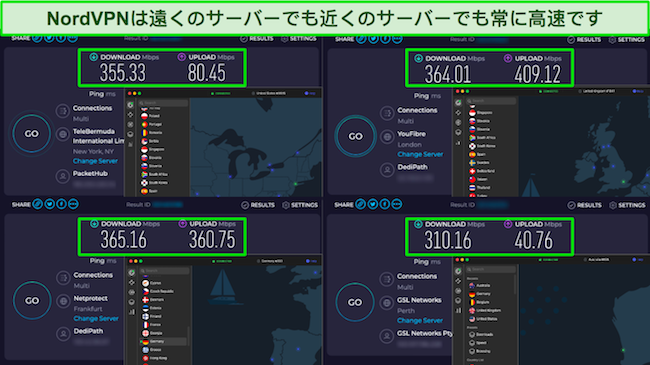Select United Kingdom in Perth NordVPN recents
Viewport: 650px width, 365px height.
485,310
